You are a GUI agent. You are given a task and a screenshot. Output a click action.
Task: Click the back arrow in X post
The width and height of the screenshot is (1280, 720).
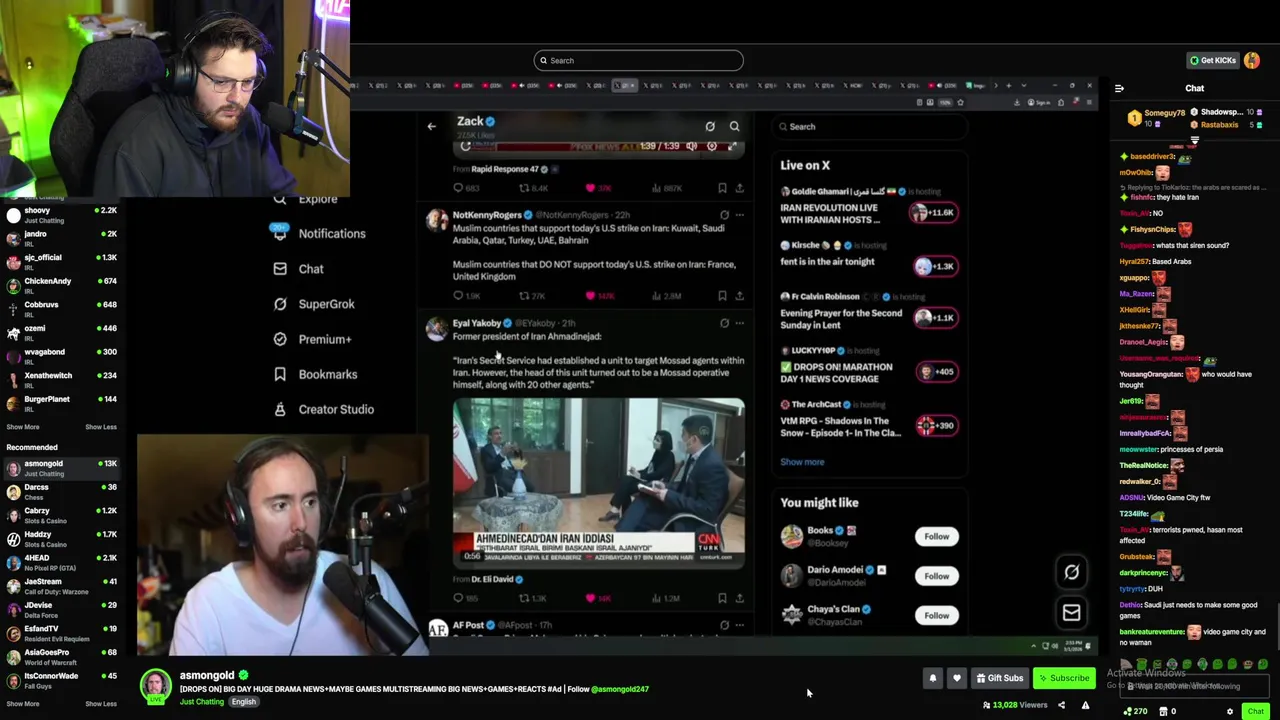[x=431, y=127]
